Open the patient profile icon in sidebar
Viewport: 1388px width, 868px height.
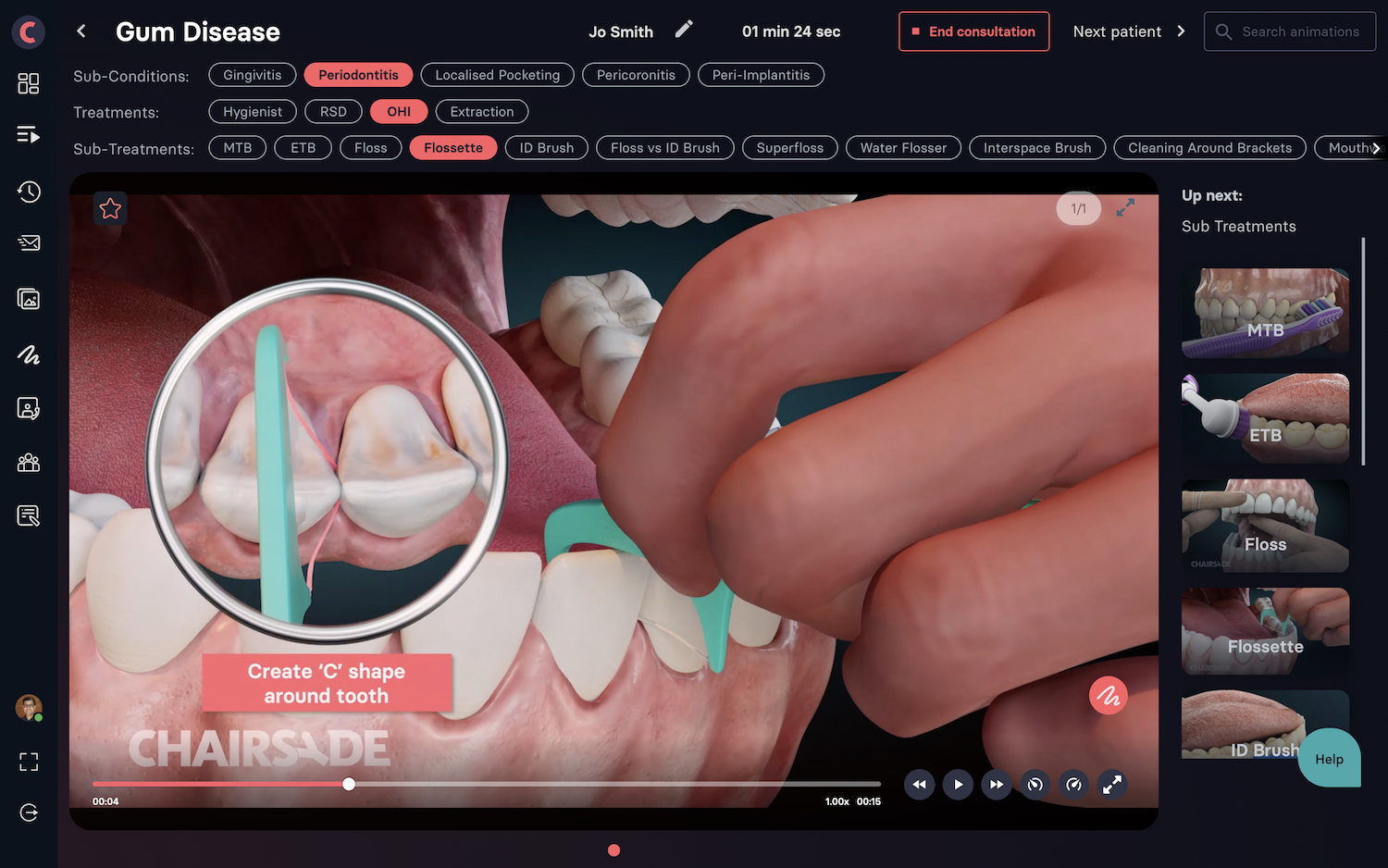pos(28,407)
